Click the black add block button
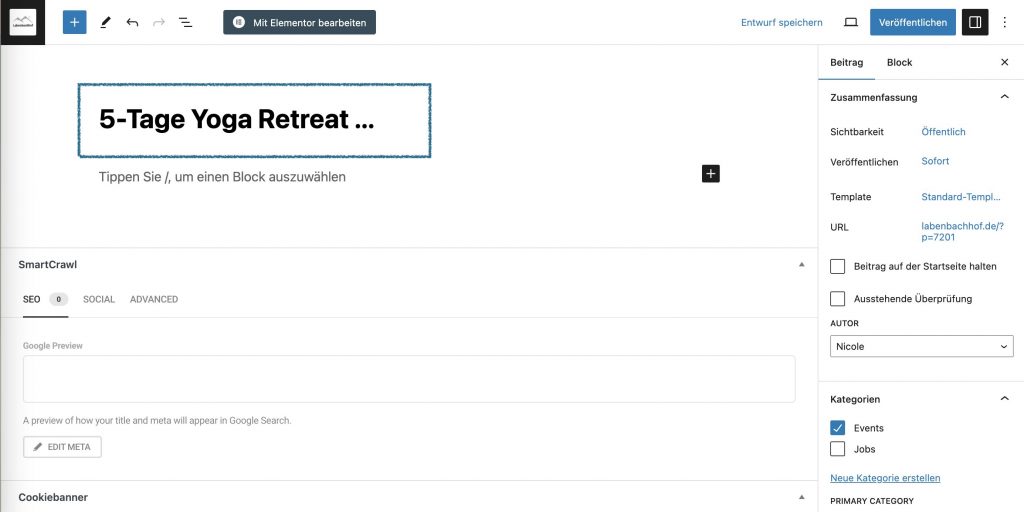 (x=711, y=174)
